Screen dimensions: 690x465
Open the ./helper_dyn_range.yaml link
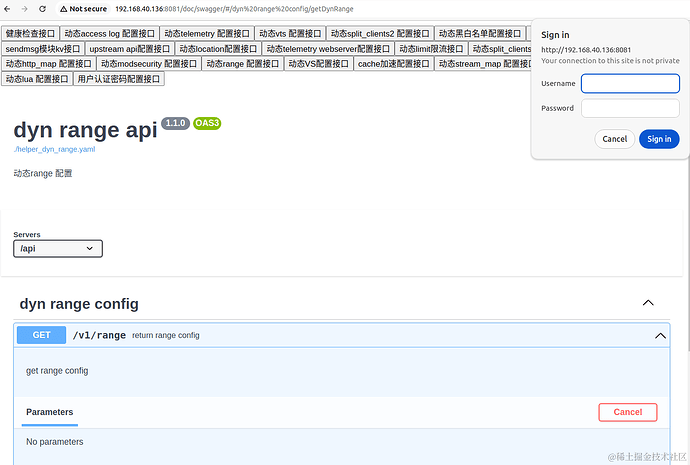pyautogui.click(x=54, y=149)
